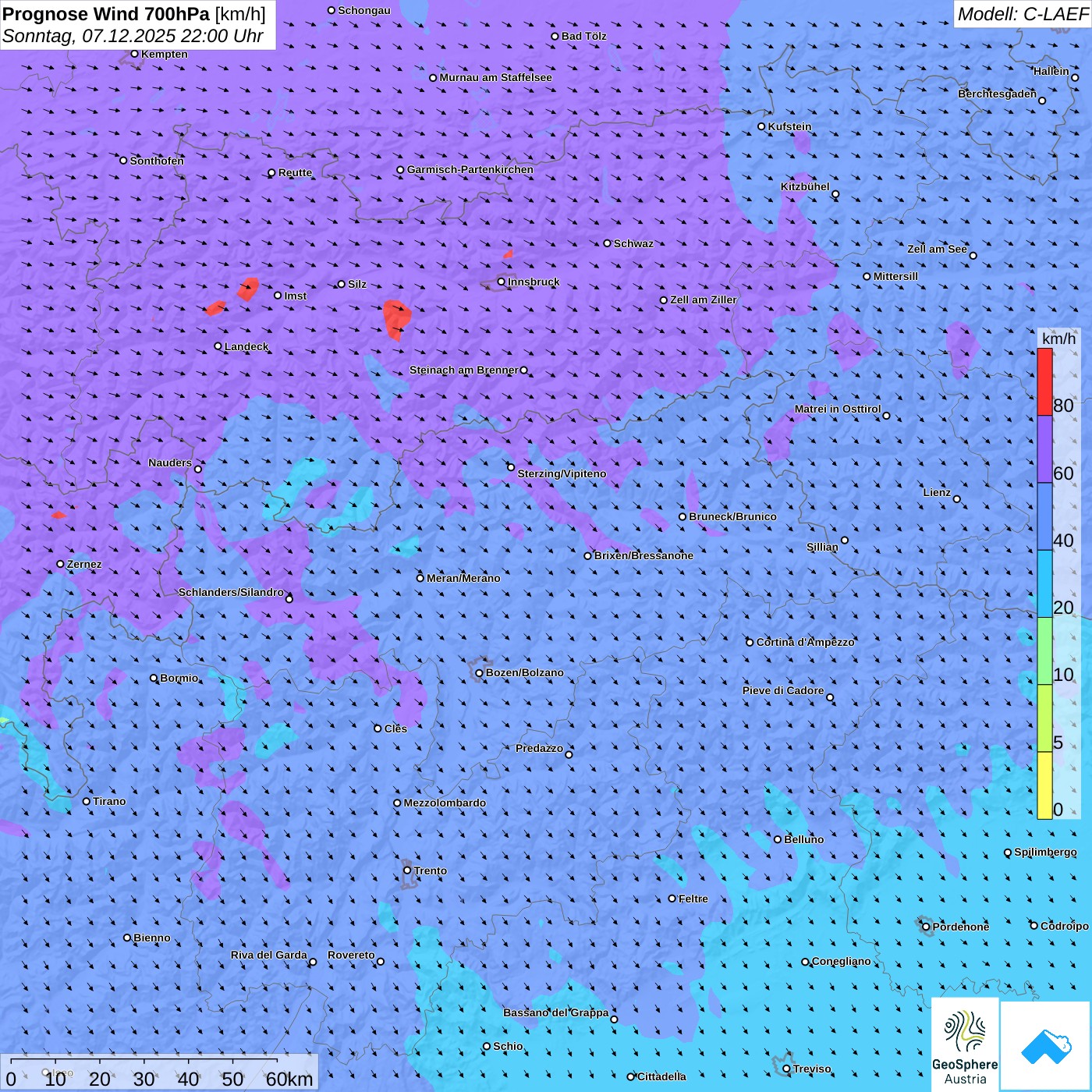Click the 'Silz' label
Image resolution: width=1092 pixels, height=1092 pixels.
point(357,284)
